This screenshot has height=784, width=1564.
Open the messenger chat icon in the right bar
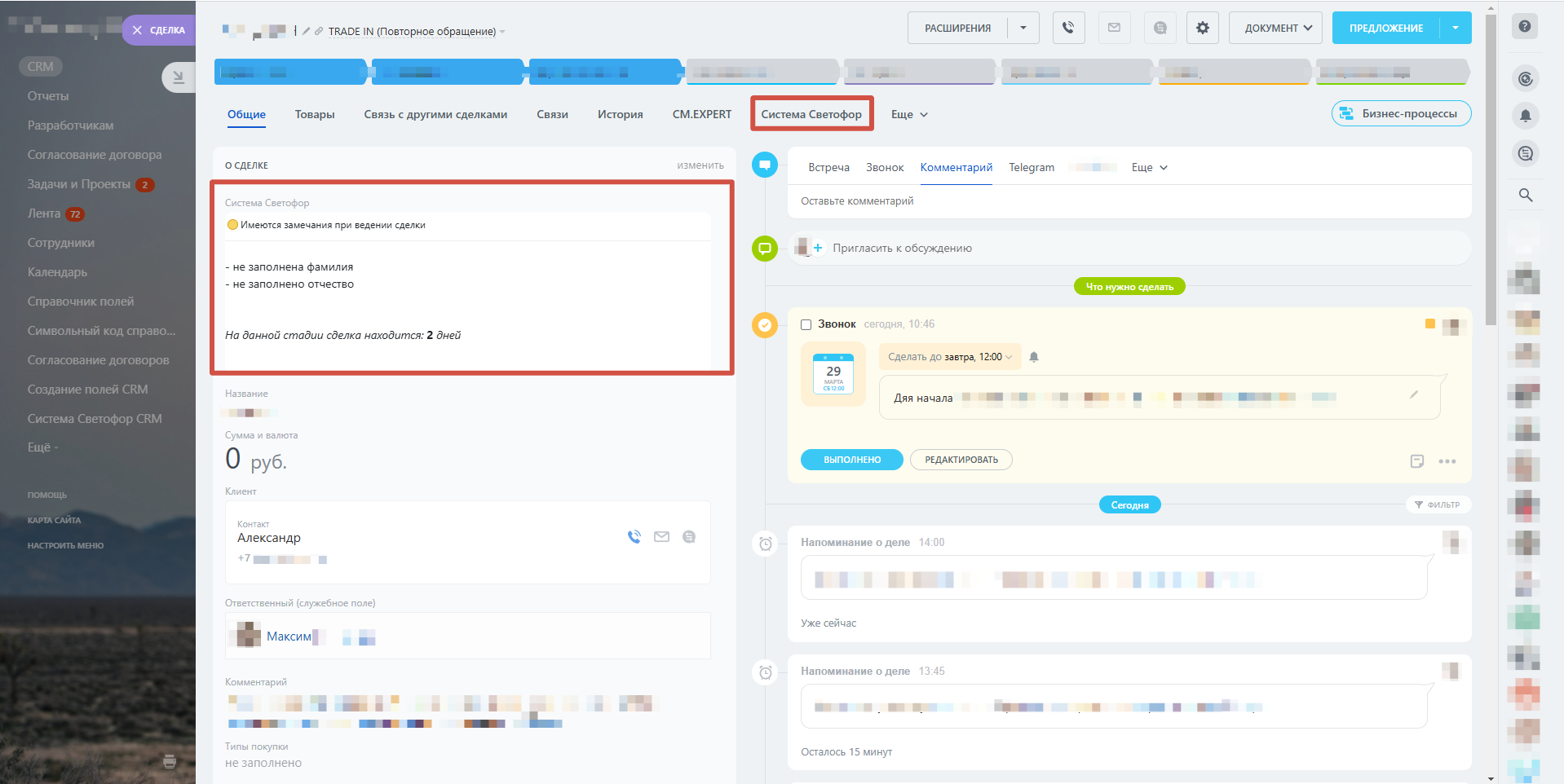point(1526,153)
